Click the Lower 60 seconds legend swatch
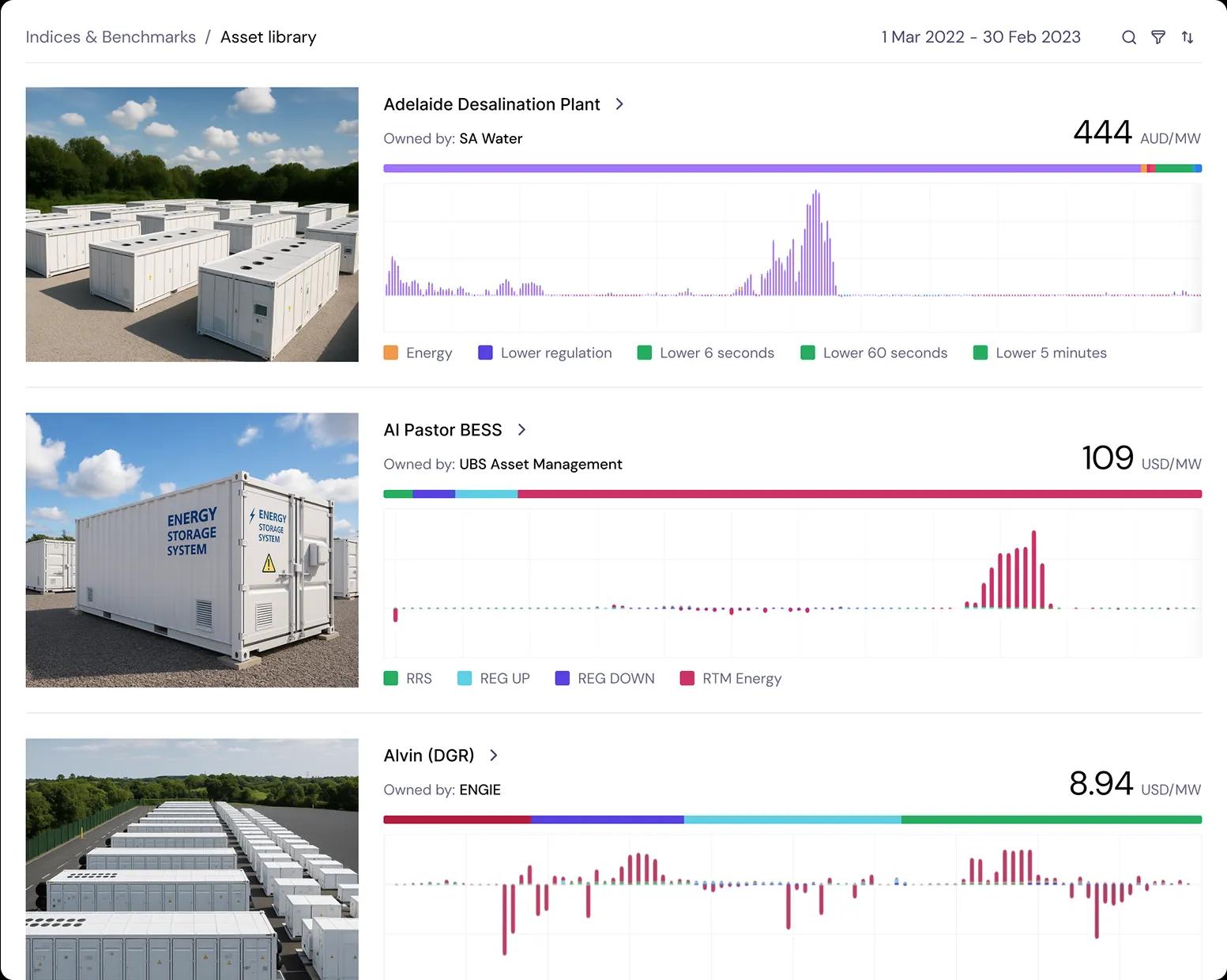Image resolution: width=1227 pixels, height=980 pixels. pos(807,353)
